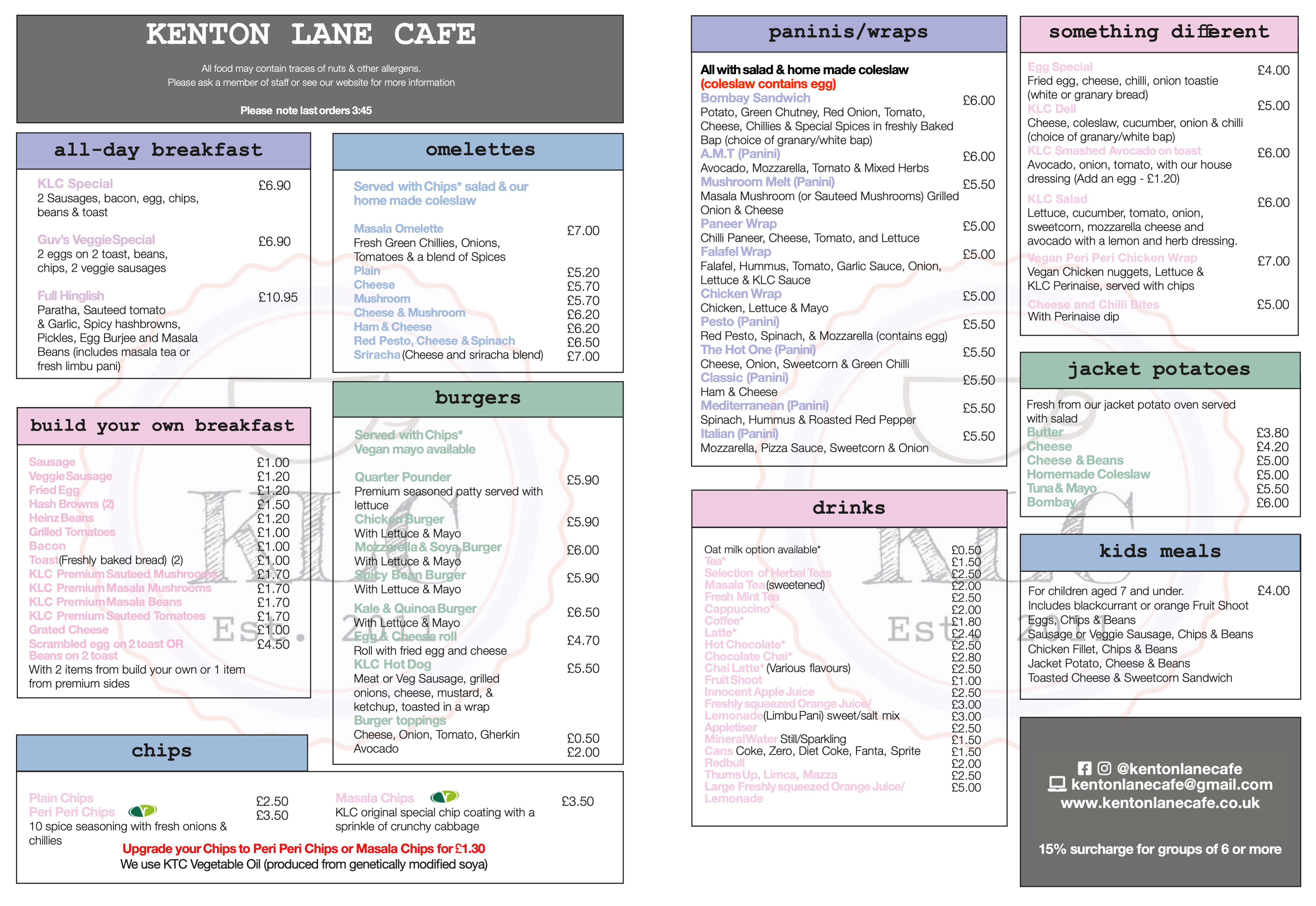Click the Facebook icon in contact box
The image size is (1316, 906).
[x=1084, y=768]
